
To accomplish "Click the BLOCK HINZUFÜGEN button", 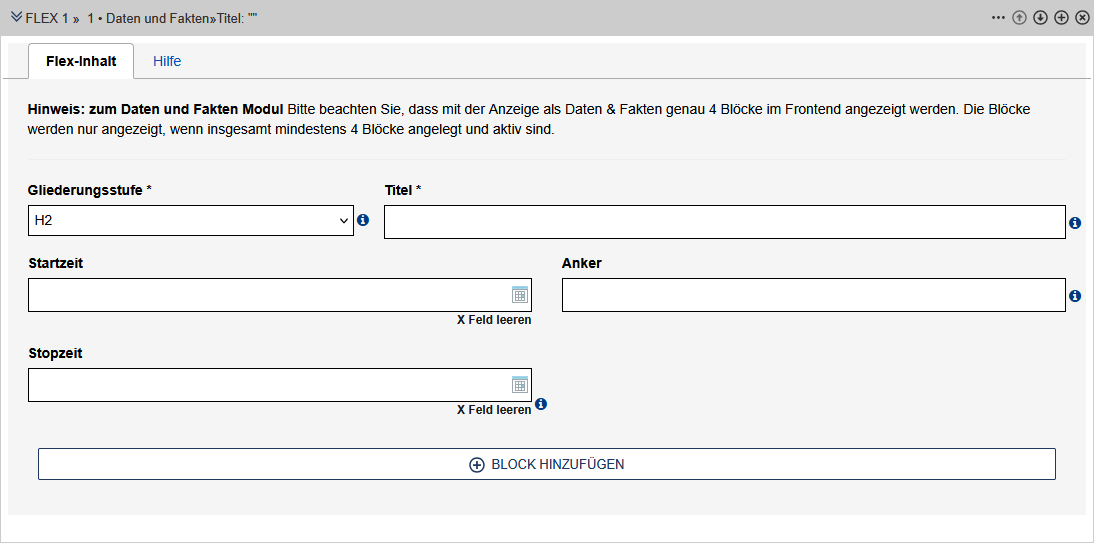I will point(547,464).
